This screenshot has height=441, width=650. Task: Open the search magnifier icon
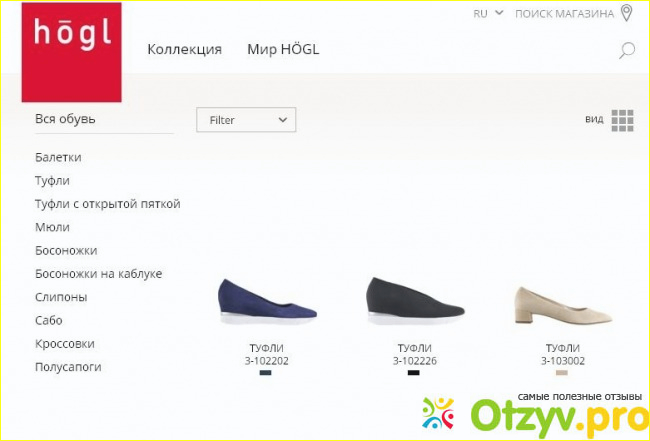[627, 51]
